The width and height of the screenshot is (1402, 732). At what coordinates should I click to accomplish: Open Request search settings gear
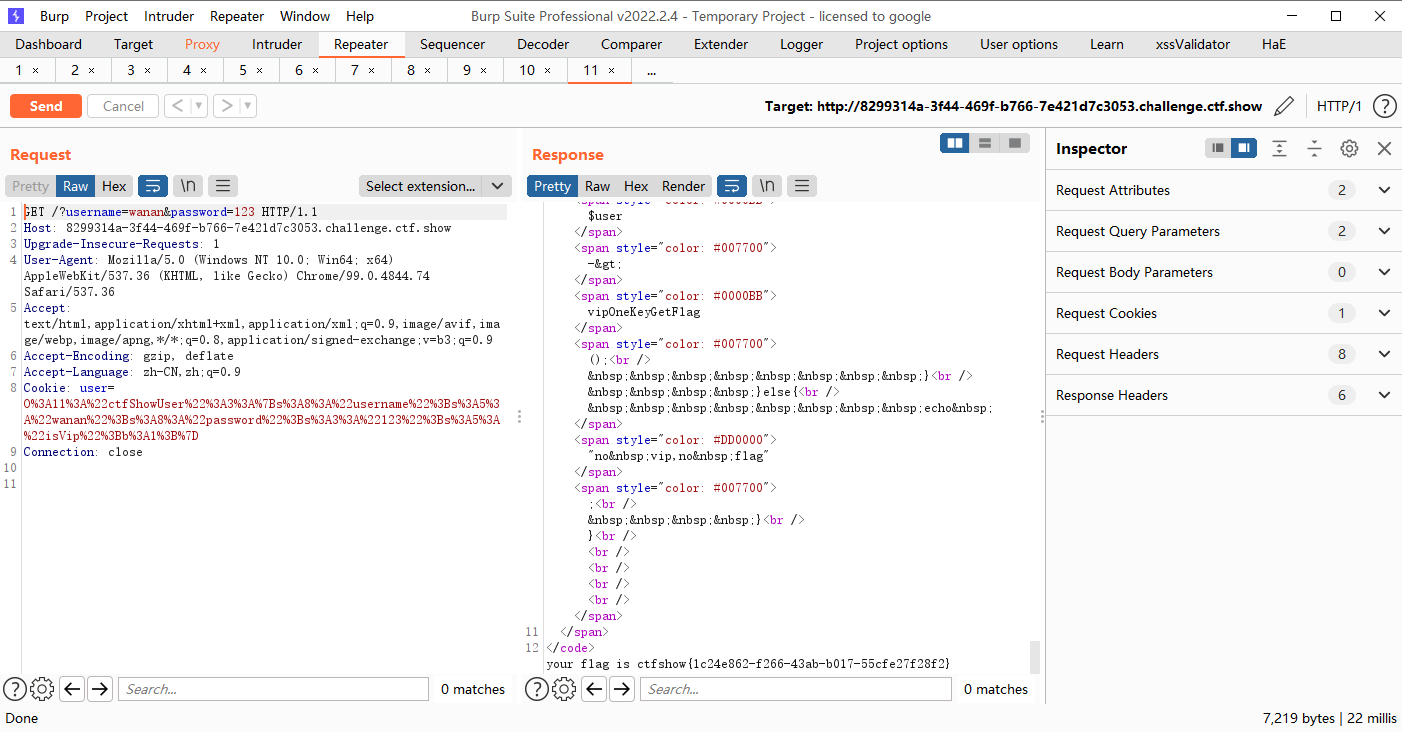[x=42, y=688]
